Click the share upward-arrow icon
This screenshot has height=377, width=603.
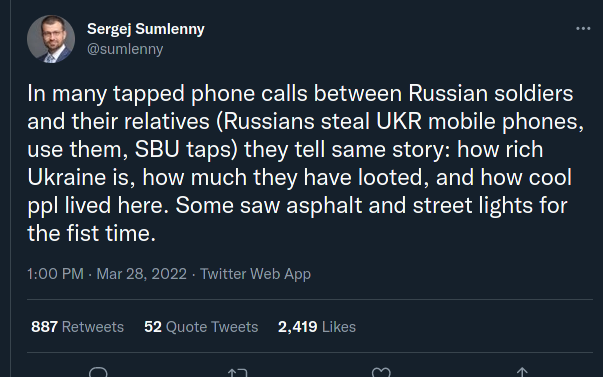522,372
